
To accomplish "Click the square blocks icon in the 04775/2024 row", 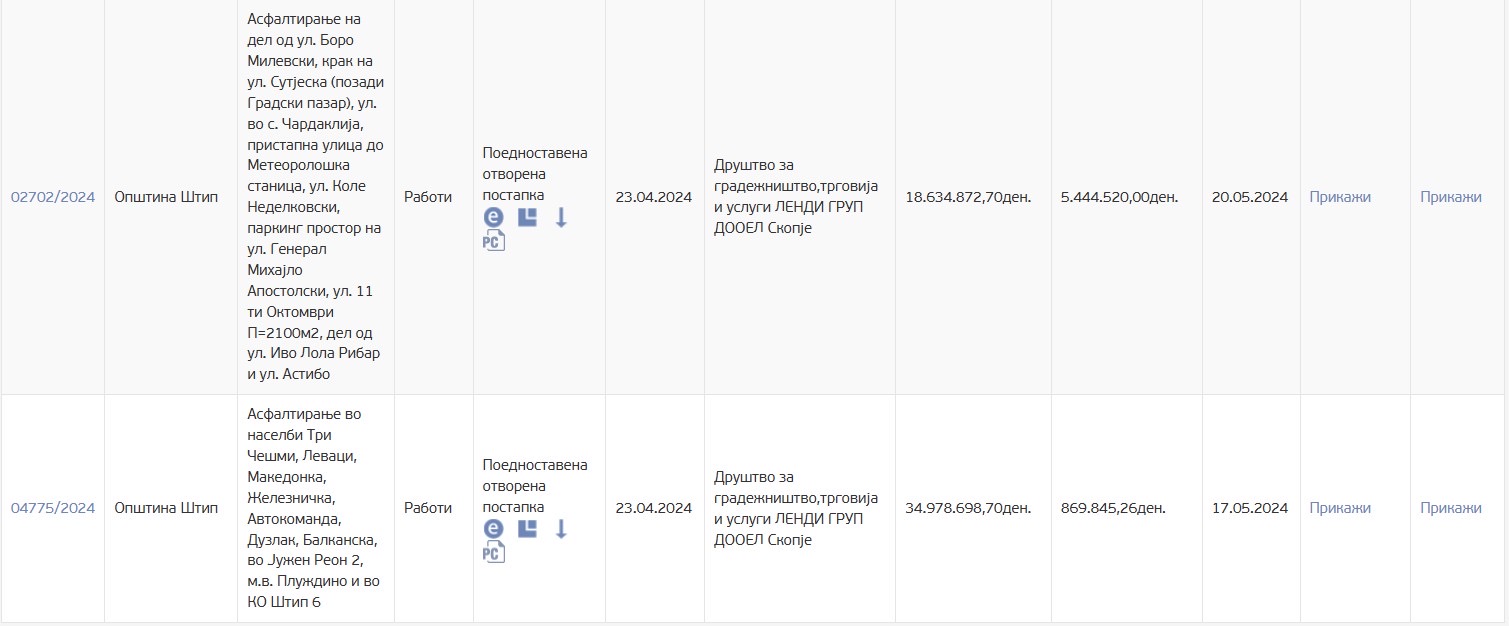I will click(527, 529).
